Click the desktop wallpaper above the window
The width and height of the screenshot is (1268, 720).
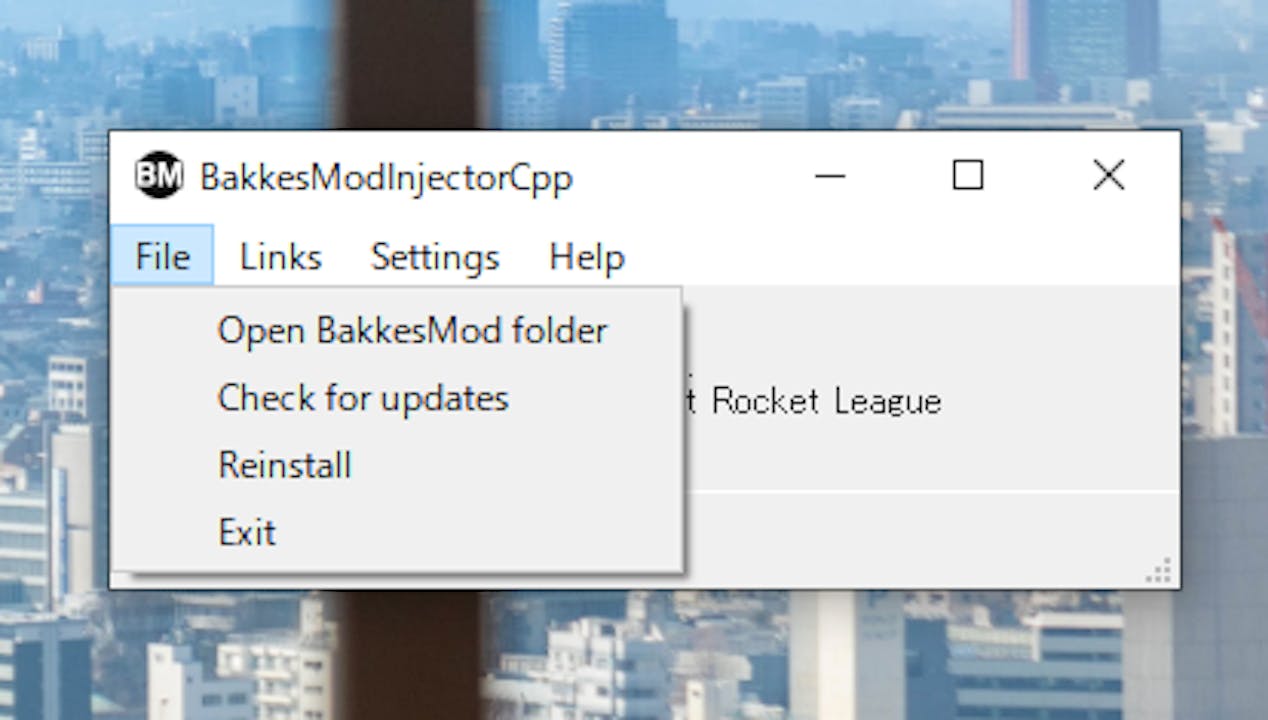pyautogui.click(x=640, y=60)
